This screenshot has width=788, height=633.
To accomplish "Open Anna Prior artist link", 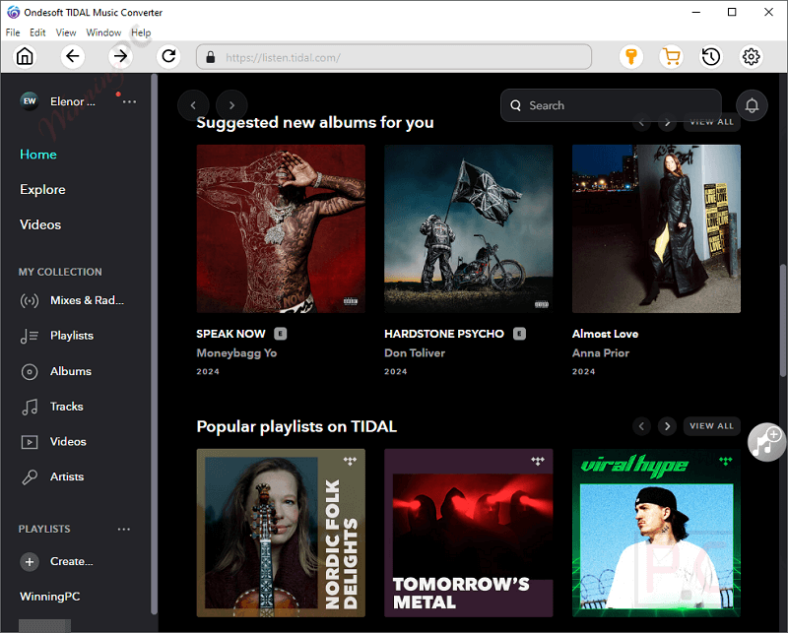I will coord(601,353).
